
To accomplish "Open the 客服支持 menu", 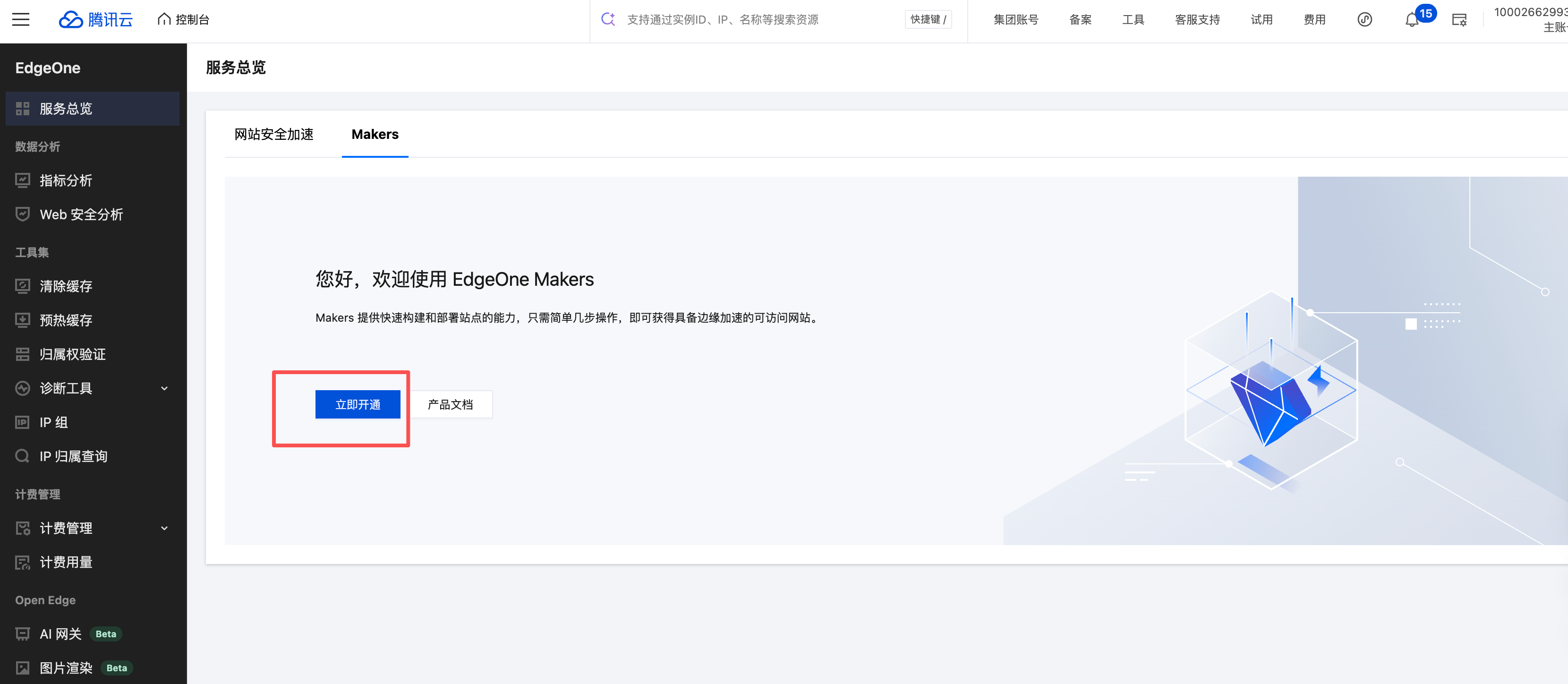I will pos(1197,19).
